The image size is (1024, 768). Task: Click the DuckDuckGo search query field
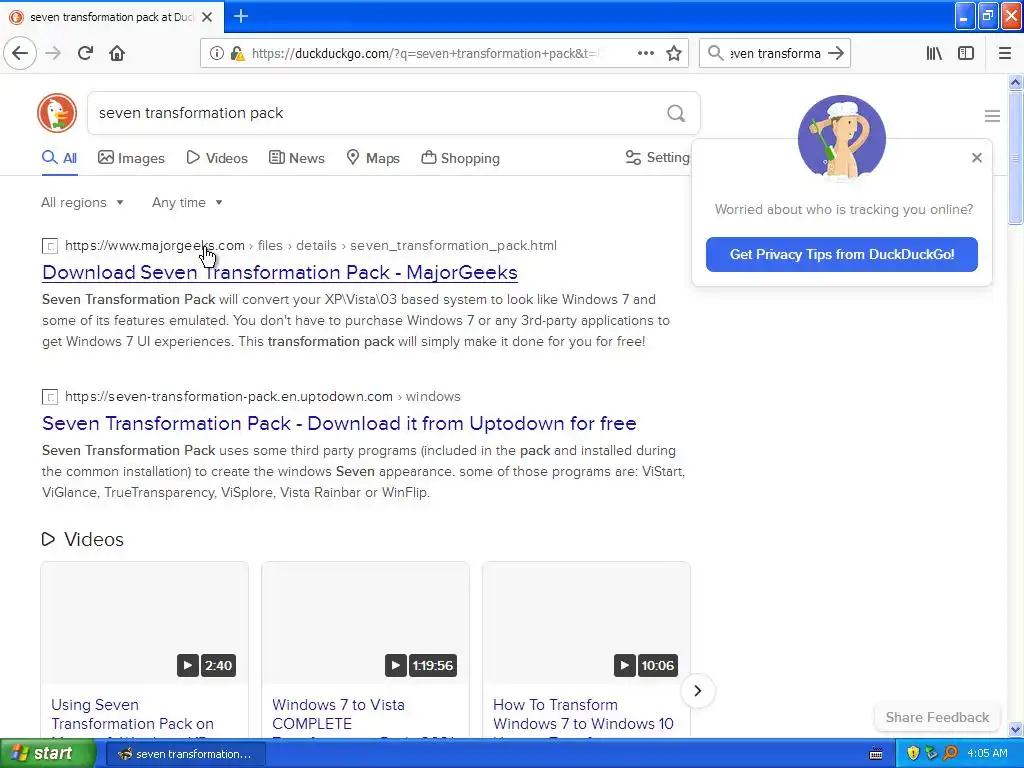click(x=376, y=113)
